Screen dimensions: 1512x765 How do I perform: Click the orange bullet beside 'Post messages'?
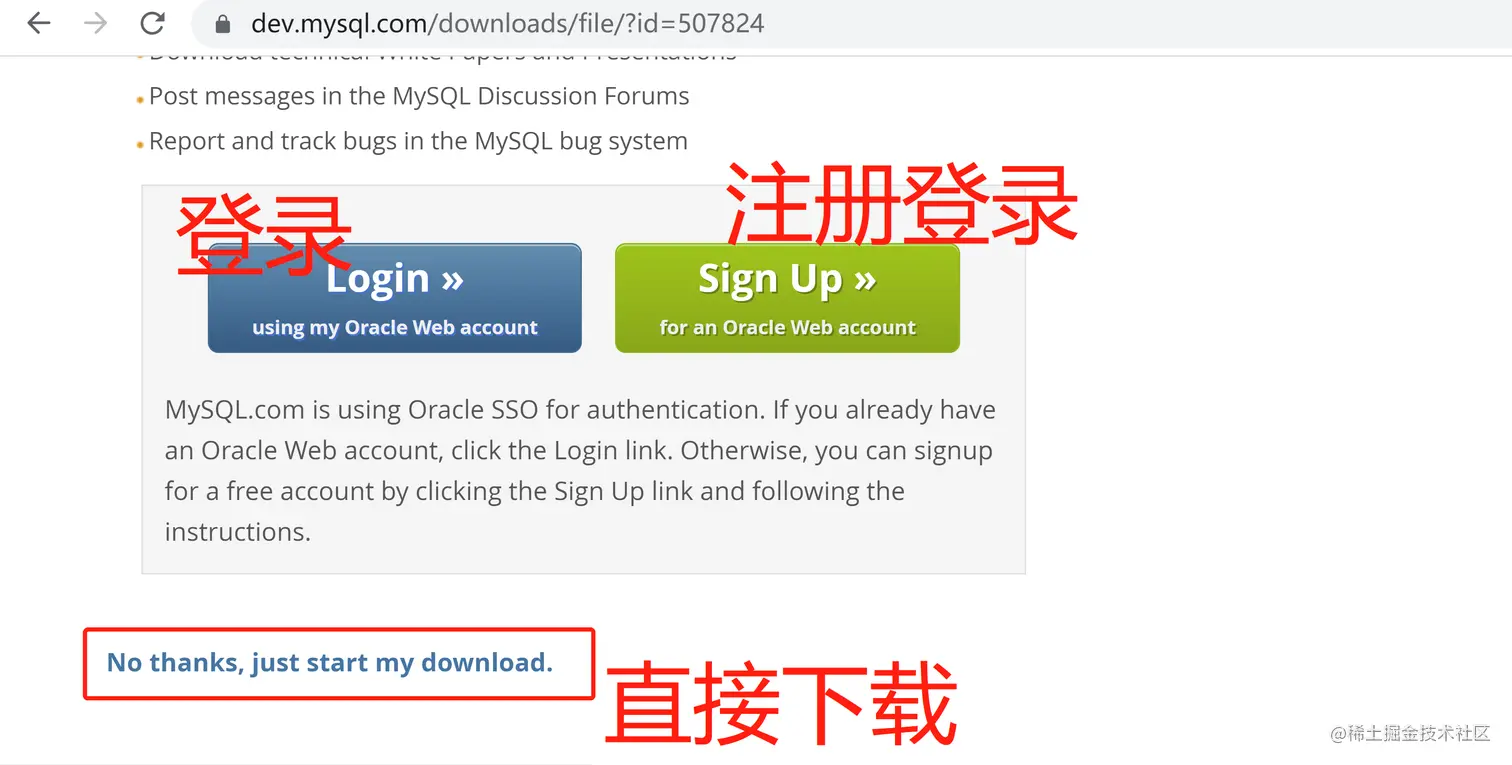[x=140, y=100]
